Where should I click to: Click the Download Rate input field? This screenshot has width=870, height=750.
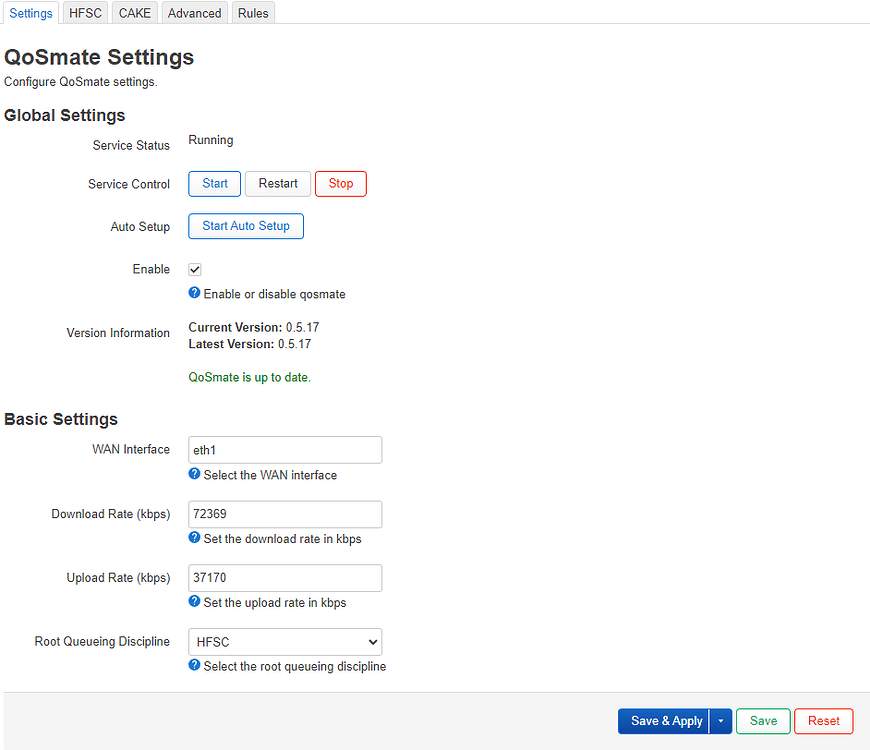tap(284, 513)
